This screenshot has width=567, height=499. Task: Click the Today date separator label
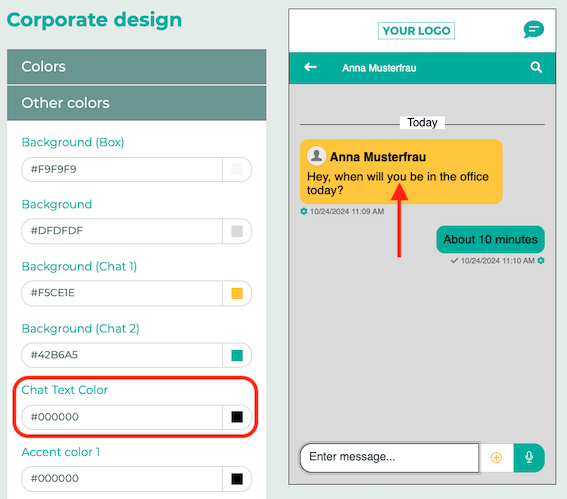pyautogui.click(x=422, y=123)
